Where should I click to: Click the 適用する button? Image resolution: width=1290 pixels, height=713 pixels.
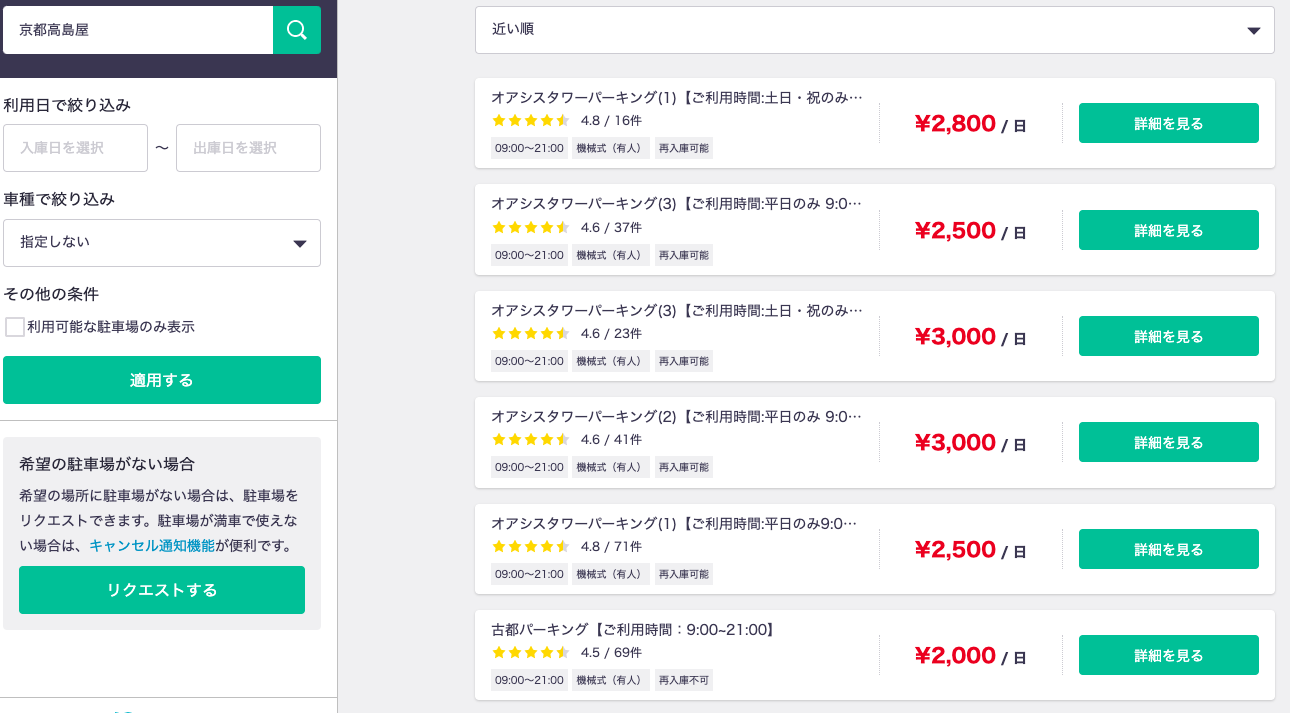pyautogui.click(x=162, y=380)
